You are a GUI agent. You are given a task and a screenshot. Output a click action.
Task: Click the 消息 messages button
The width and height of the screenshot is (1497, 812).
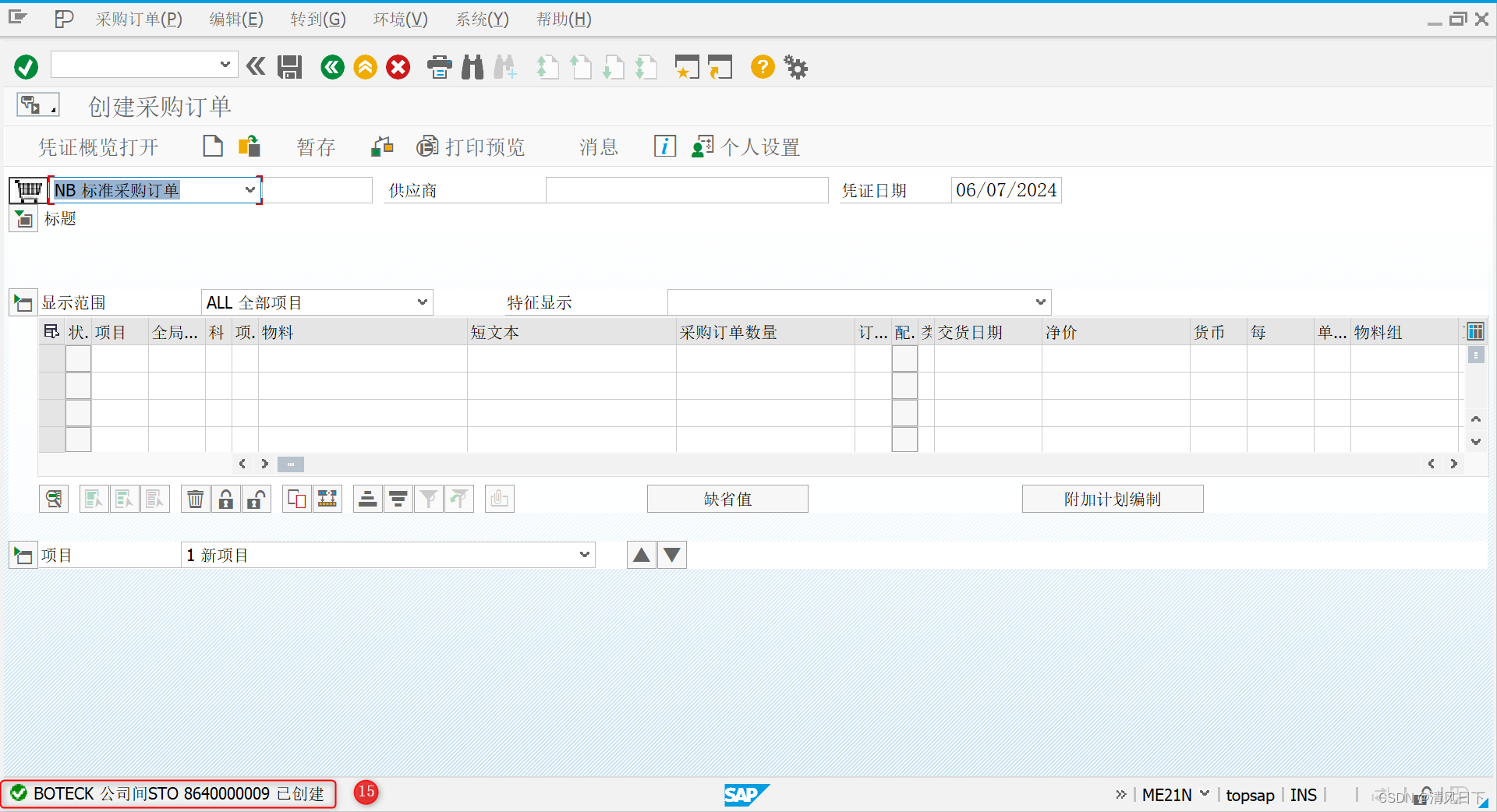coord(599,147)
